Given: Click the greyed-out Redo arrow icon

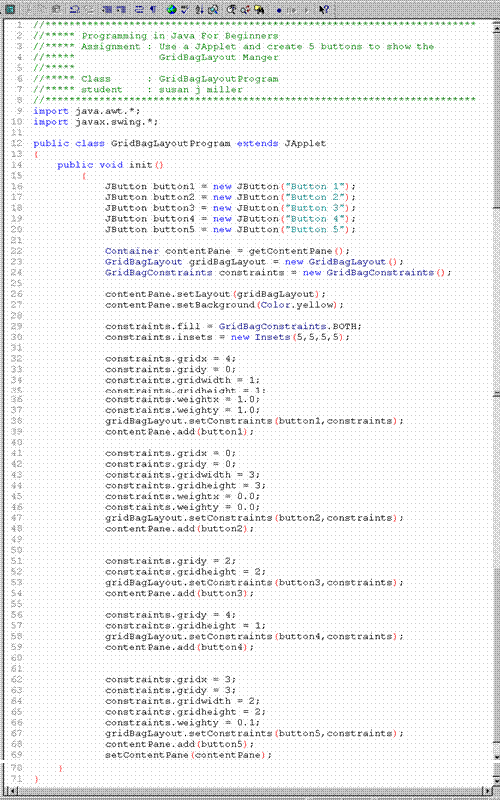Looking at the screenshot, I should [x=89, y=9].
